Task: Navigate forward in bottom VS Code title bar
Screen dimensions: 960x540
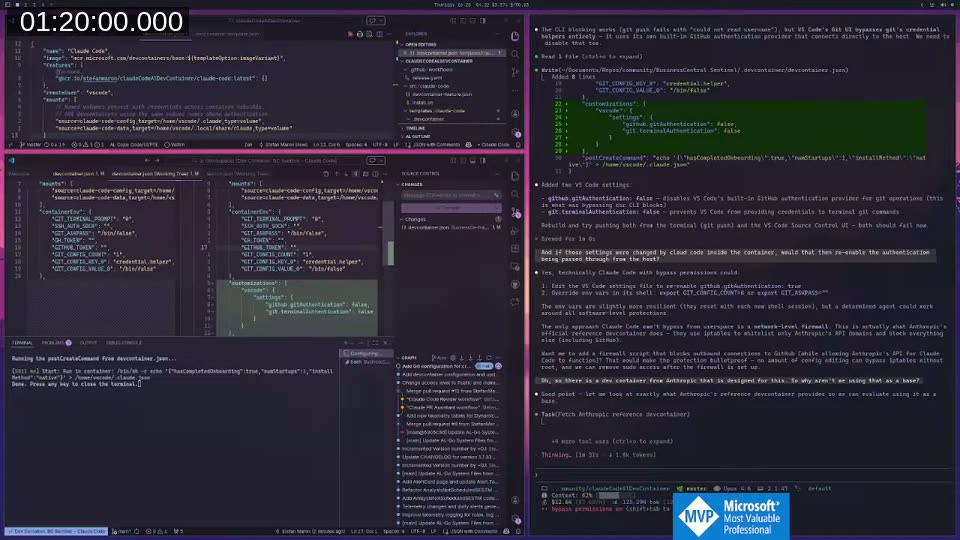Action: 157,160
